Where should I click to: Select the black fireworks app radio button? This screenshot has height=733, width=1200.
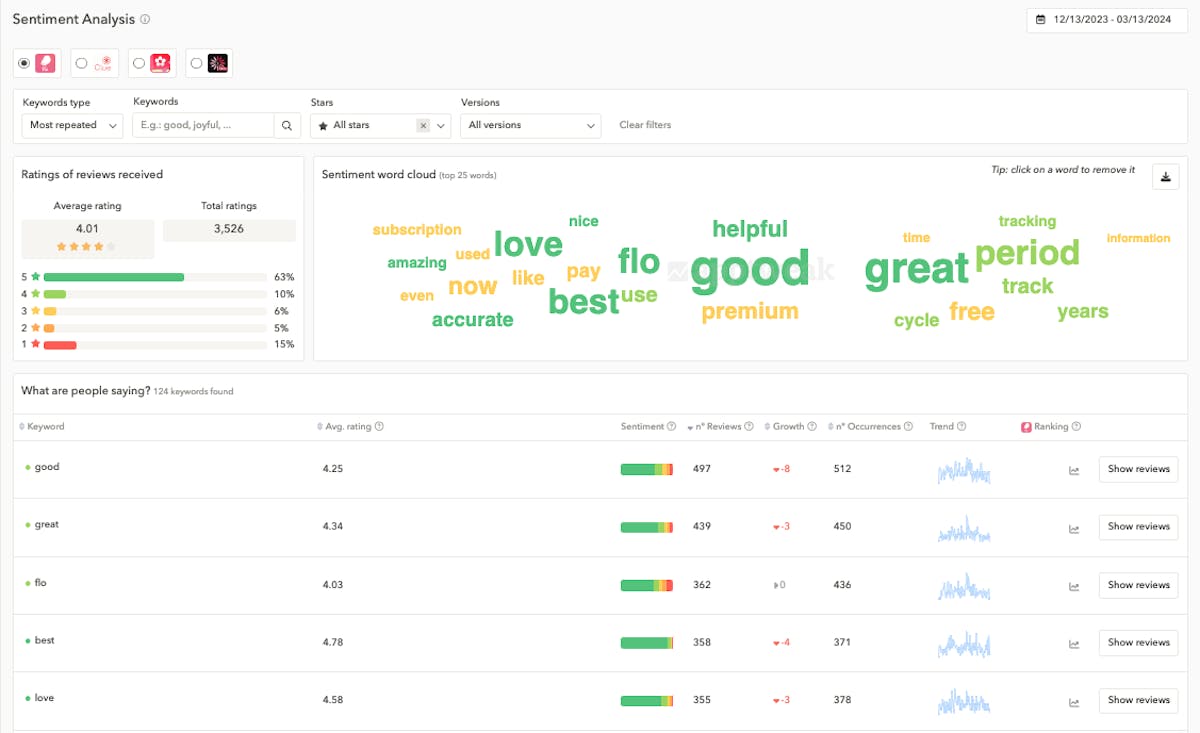pyautogui.click(x=196, y=64)
